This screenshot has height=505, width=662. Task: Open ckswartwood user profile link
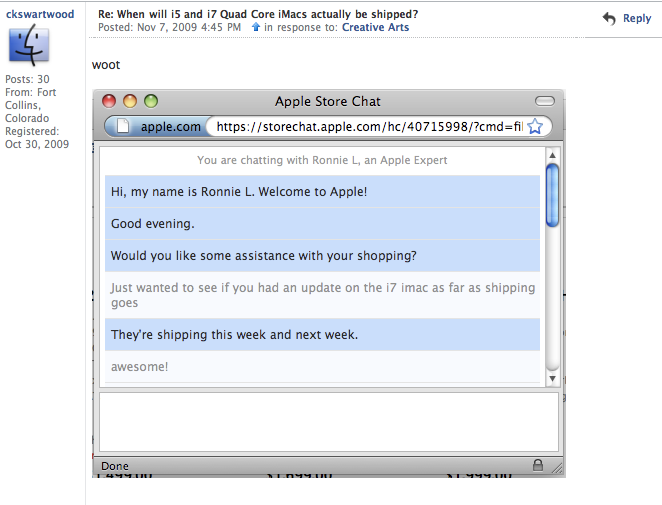click(x=40, y=14)
